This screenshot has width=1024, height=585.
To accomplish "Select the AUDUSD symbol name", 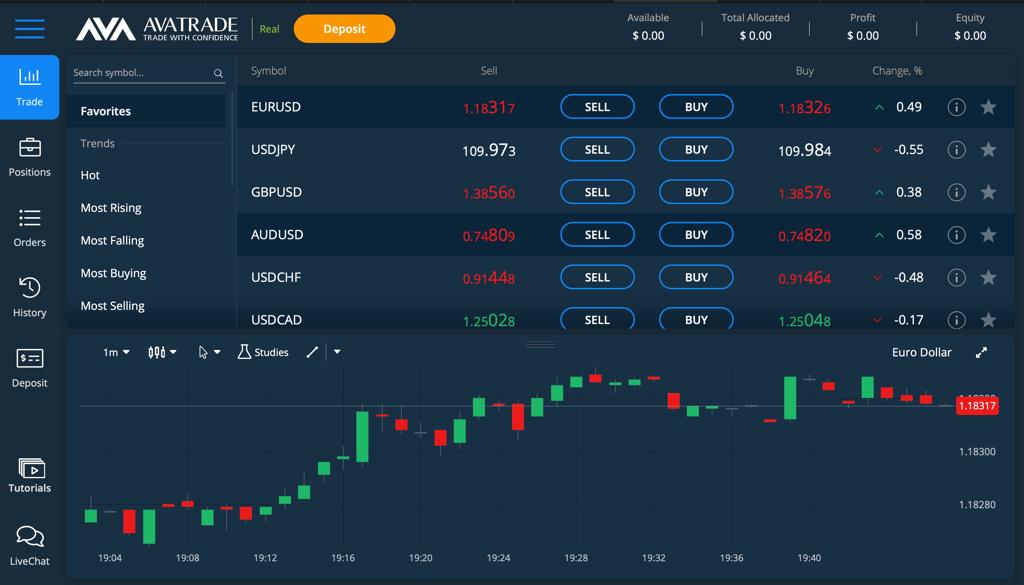I will 277,234.
